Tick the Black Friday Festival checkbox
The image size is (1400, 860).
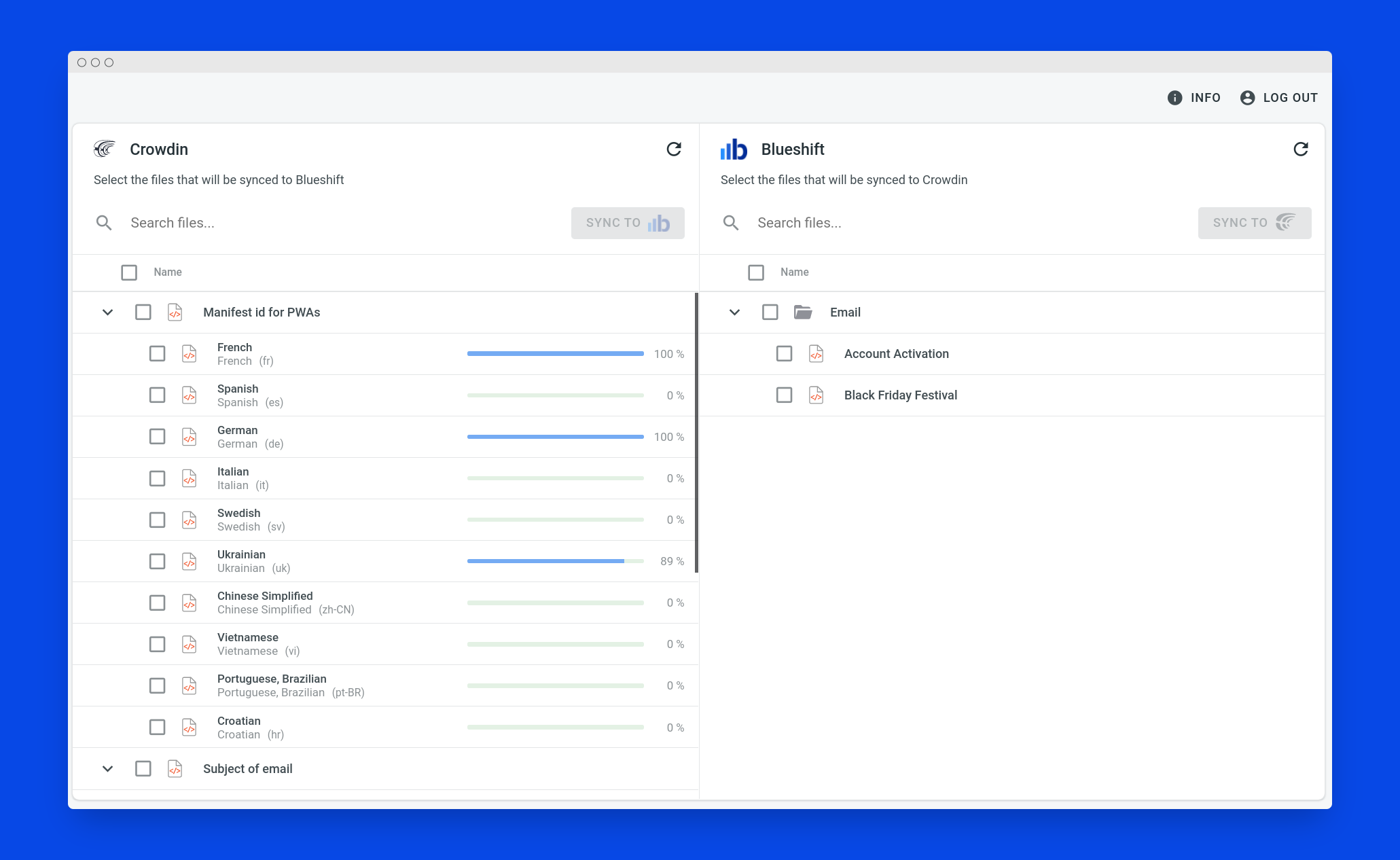point(785,395)
